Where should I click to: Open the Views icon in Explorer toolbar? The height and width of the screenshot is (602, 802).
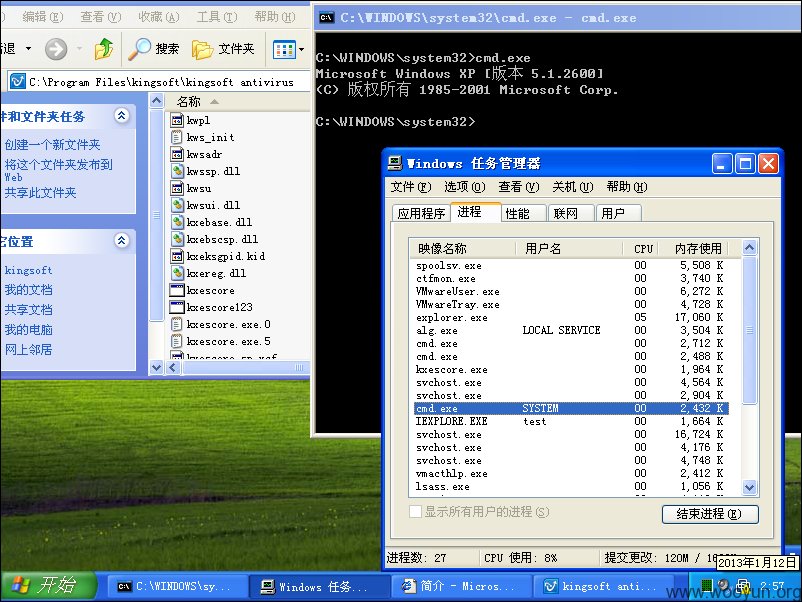tap(284, 50)
